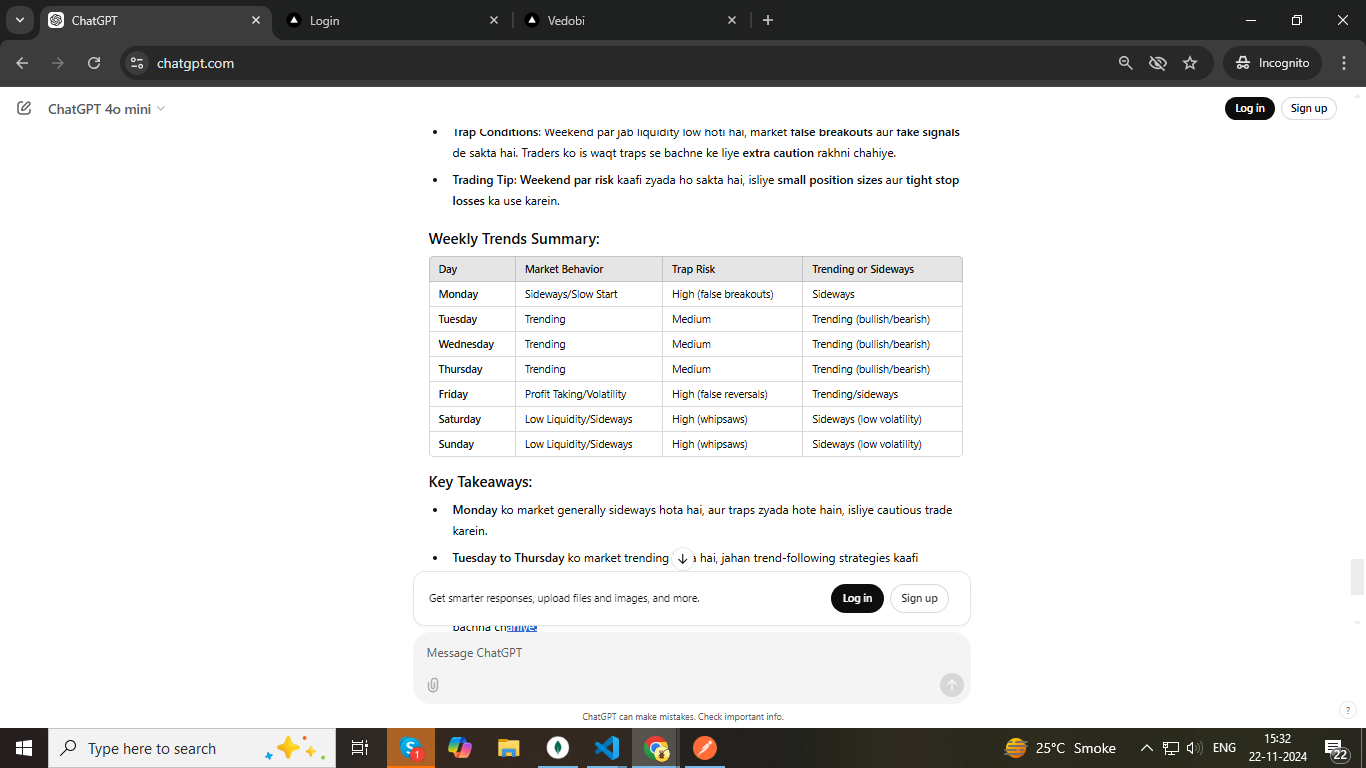Screen dimensions: 1366x768
Task: Click the Sign up button in header
Action: [1308, 108]
